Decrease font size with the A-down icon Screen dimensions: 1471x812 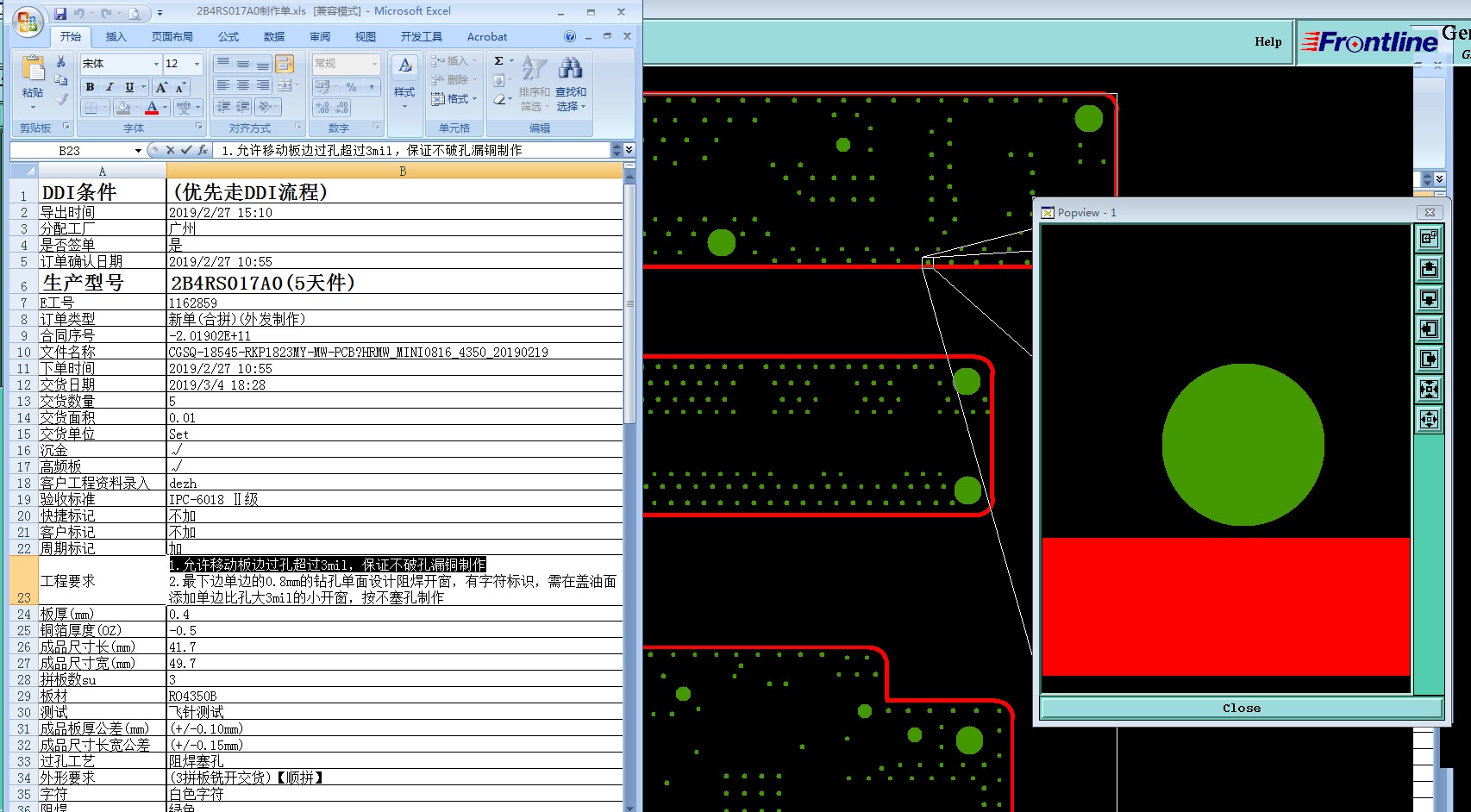[179, 87]
